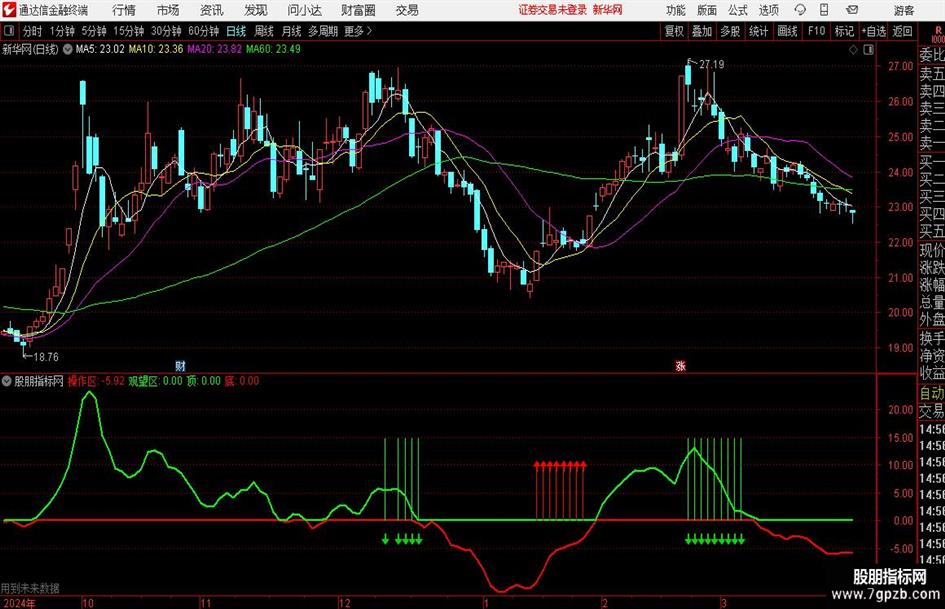Toggle the side panel icon above the chart
This screenshot has width=945, height=609.
(x=868, y=50)
